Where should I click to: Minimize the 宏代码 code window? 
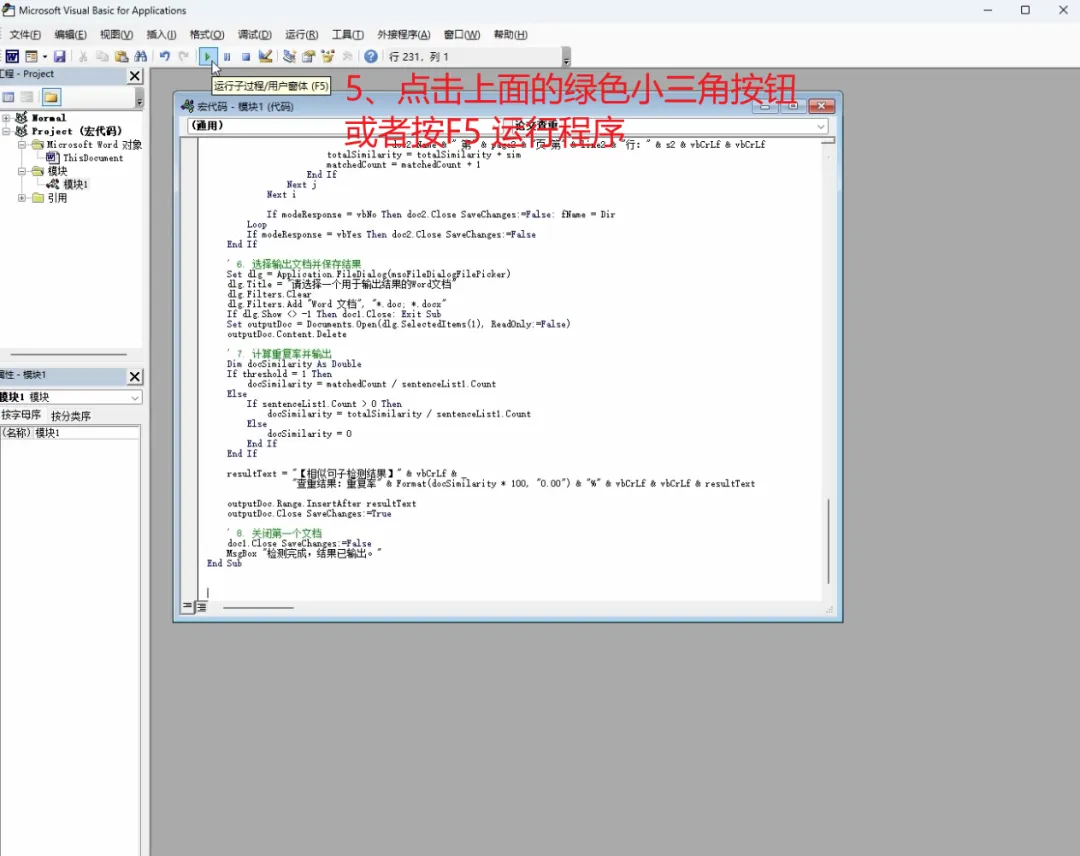[765, 106]
